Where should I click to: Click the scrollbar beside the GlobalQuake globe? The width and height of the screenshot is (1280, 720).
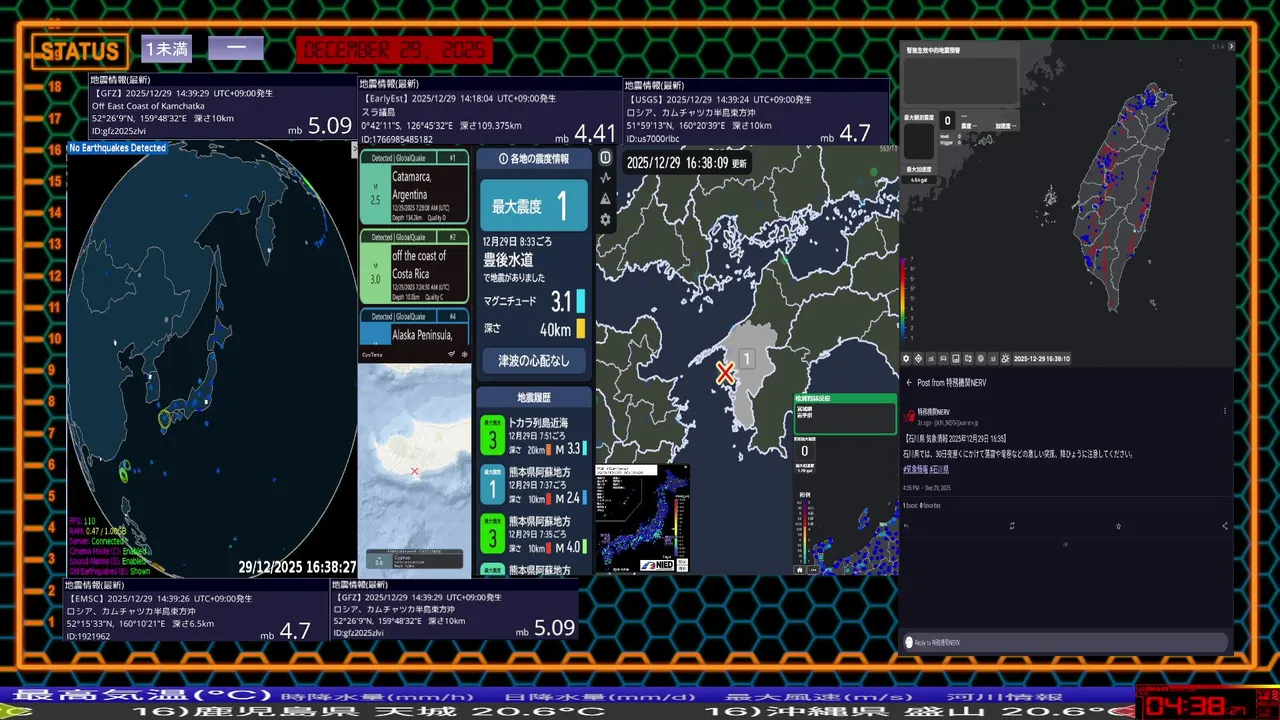354,150
